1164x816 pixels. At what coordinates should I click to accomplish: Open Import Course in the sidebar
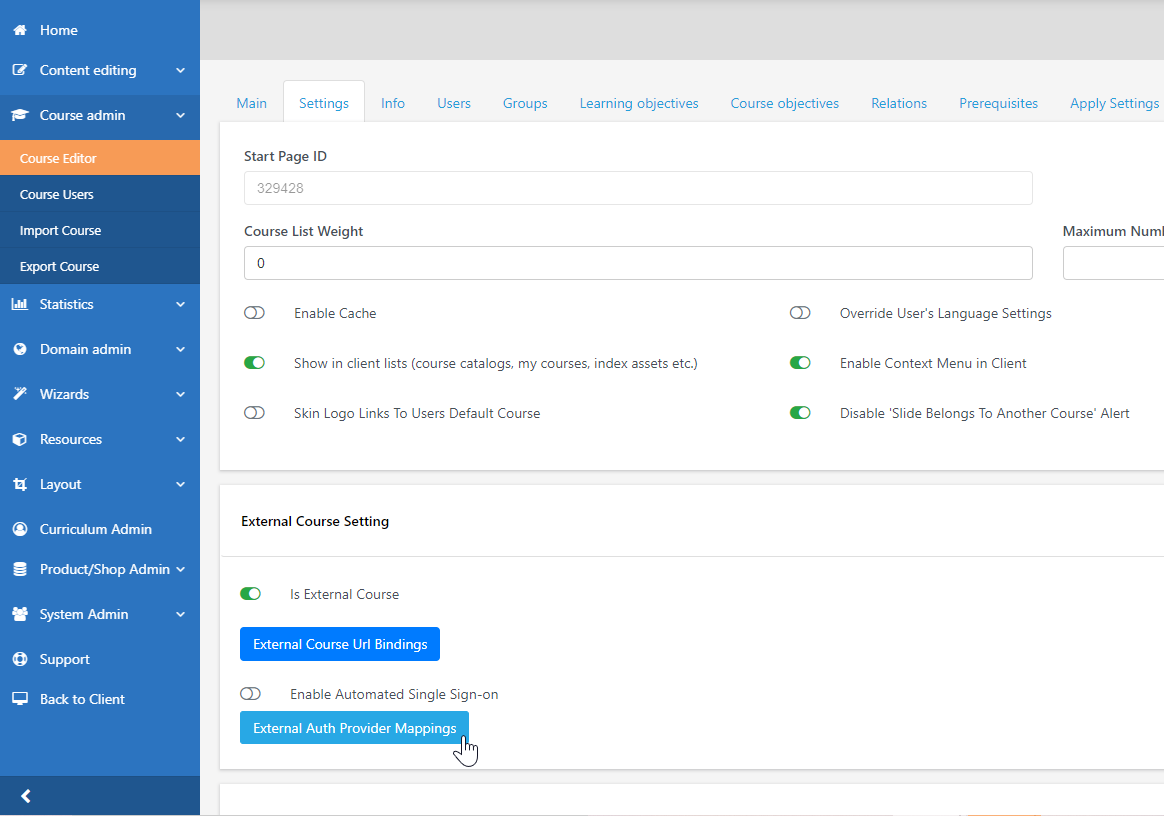click(x=60, y=230)
